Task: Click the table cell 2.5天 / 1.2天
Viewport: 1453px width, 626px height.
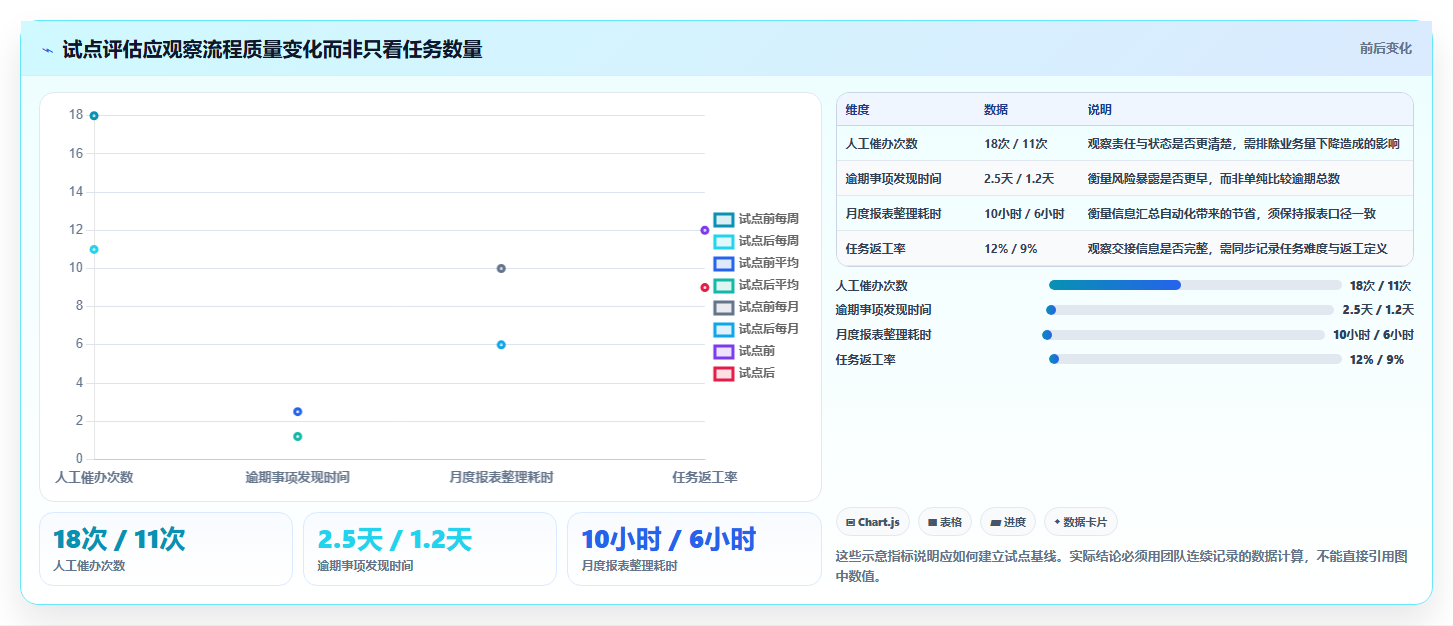Action: 1025,179
